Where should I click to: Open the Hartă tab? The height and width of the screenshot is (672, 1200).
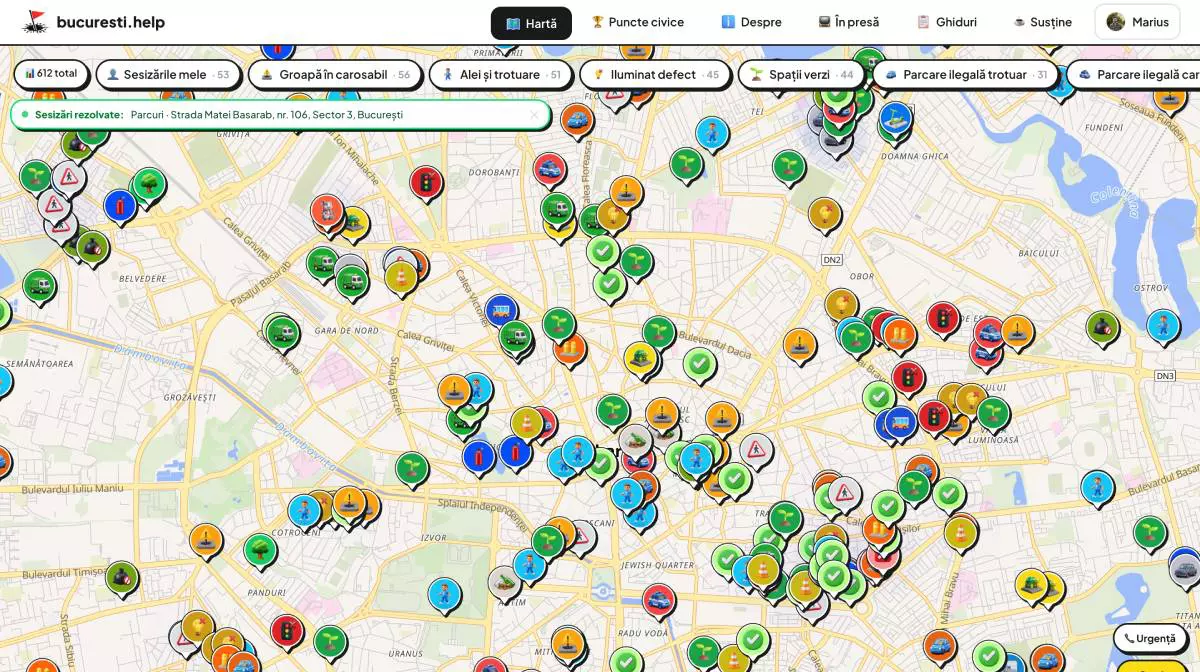[531, 23]
